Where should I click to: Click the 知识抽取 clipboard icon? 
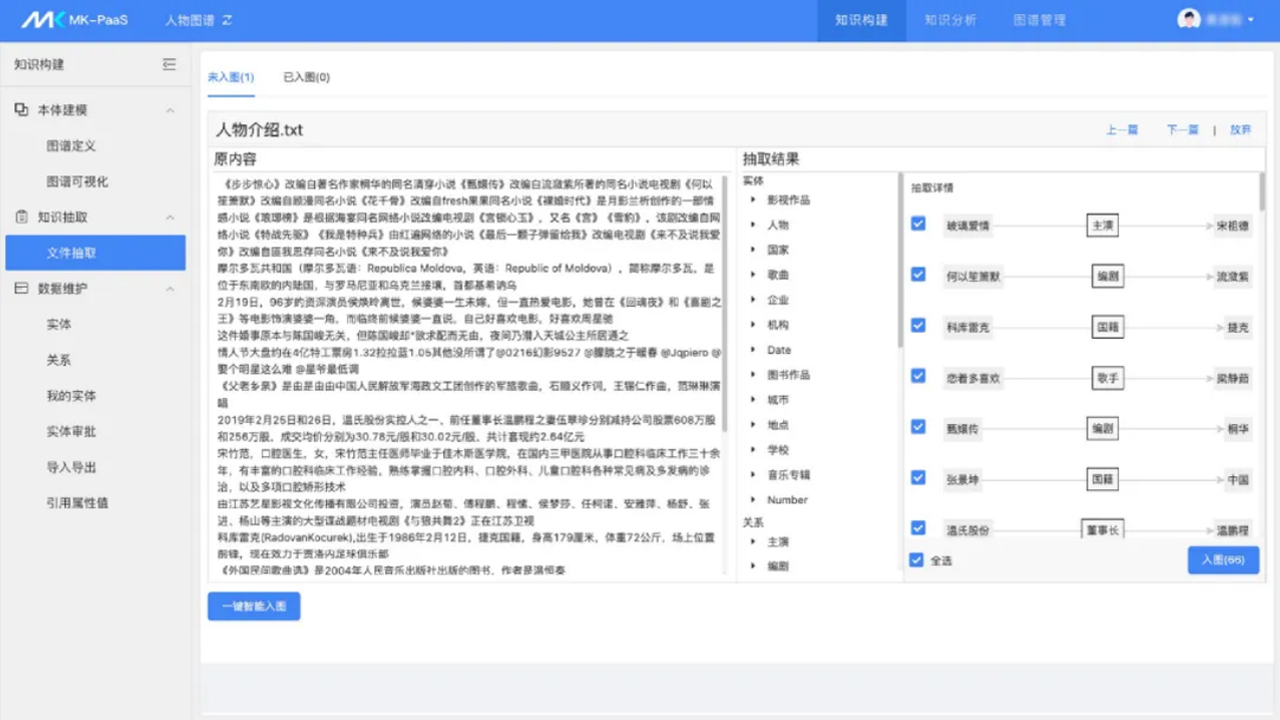coord(22,217)
